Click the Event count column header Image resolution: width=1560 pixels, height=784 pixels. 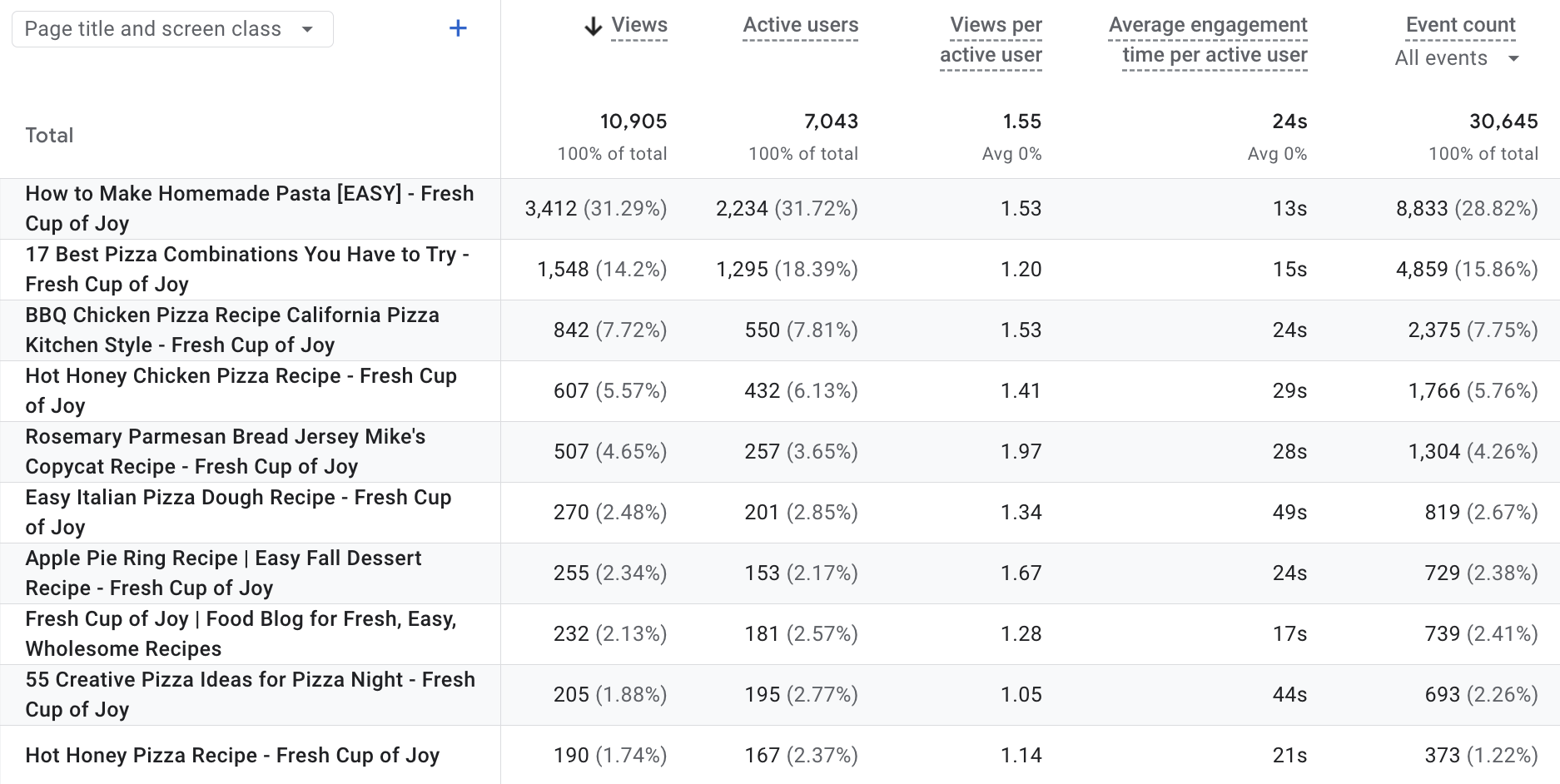pos(1460,25)
